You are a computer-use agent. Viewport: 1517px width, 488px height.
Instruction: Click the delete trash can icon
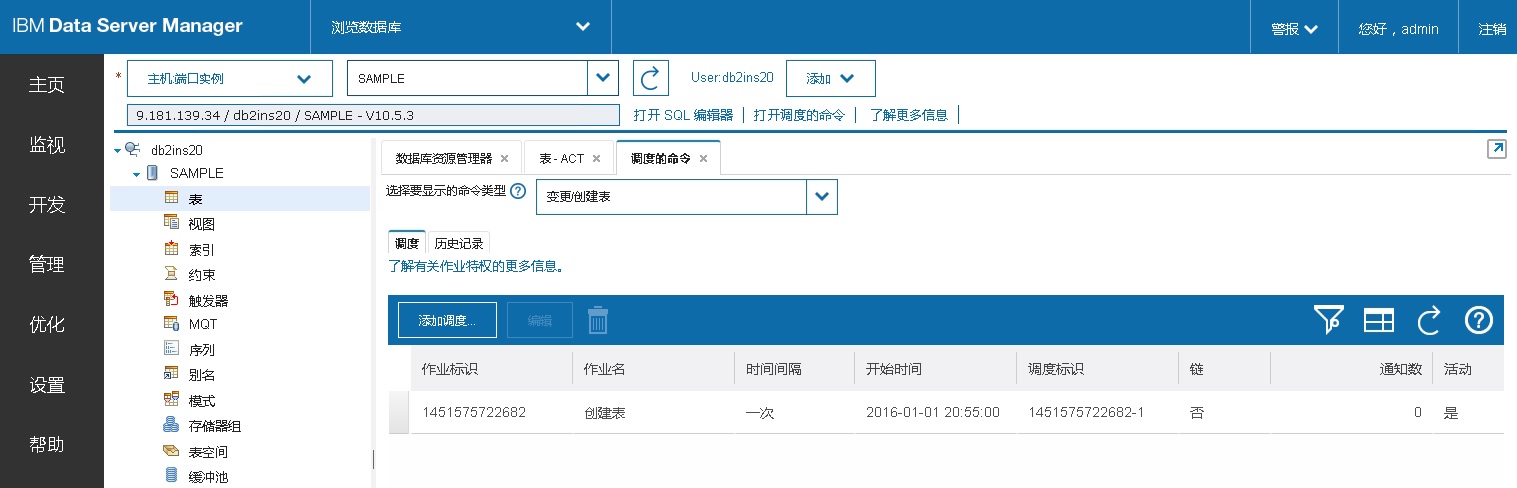coord(598,320)
